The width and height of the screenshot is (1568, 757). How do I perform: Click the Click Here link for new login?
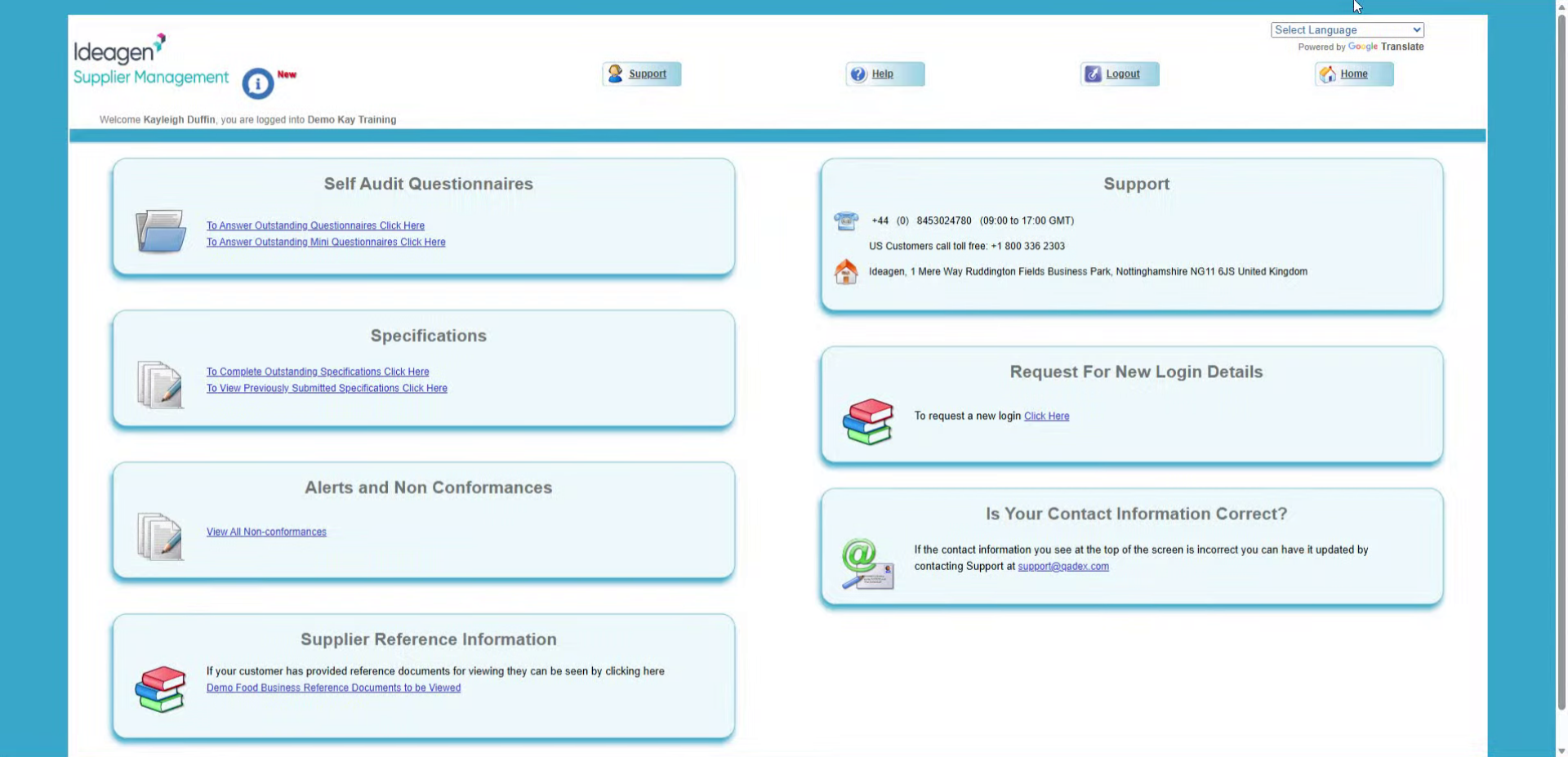(1046, 416)
